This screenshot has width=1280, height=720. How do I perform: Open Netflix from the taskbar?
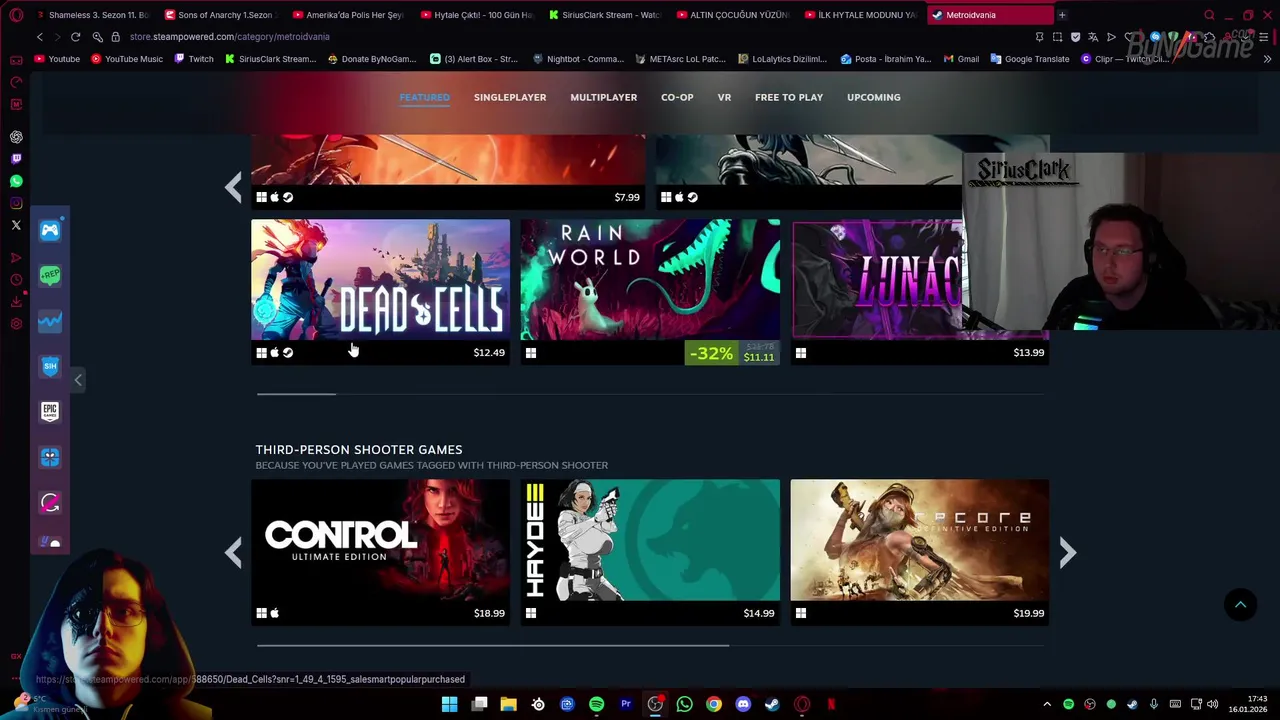830,704
